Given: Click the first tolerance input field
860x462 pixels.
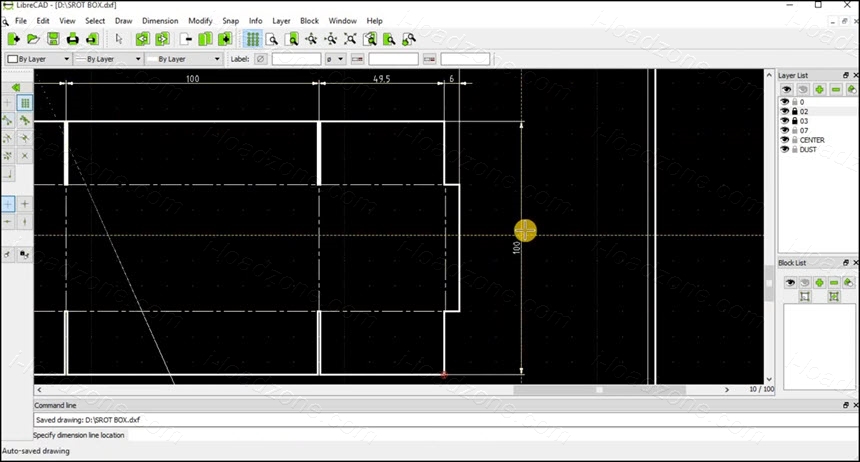Looking at the screenshot, I should pos(393,59).
